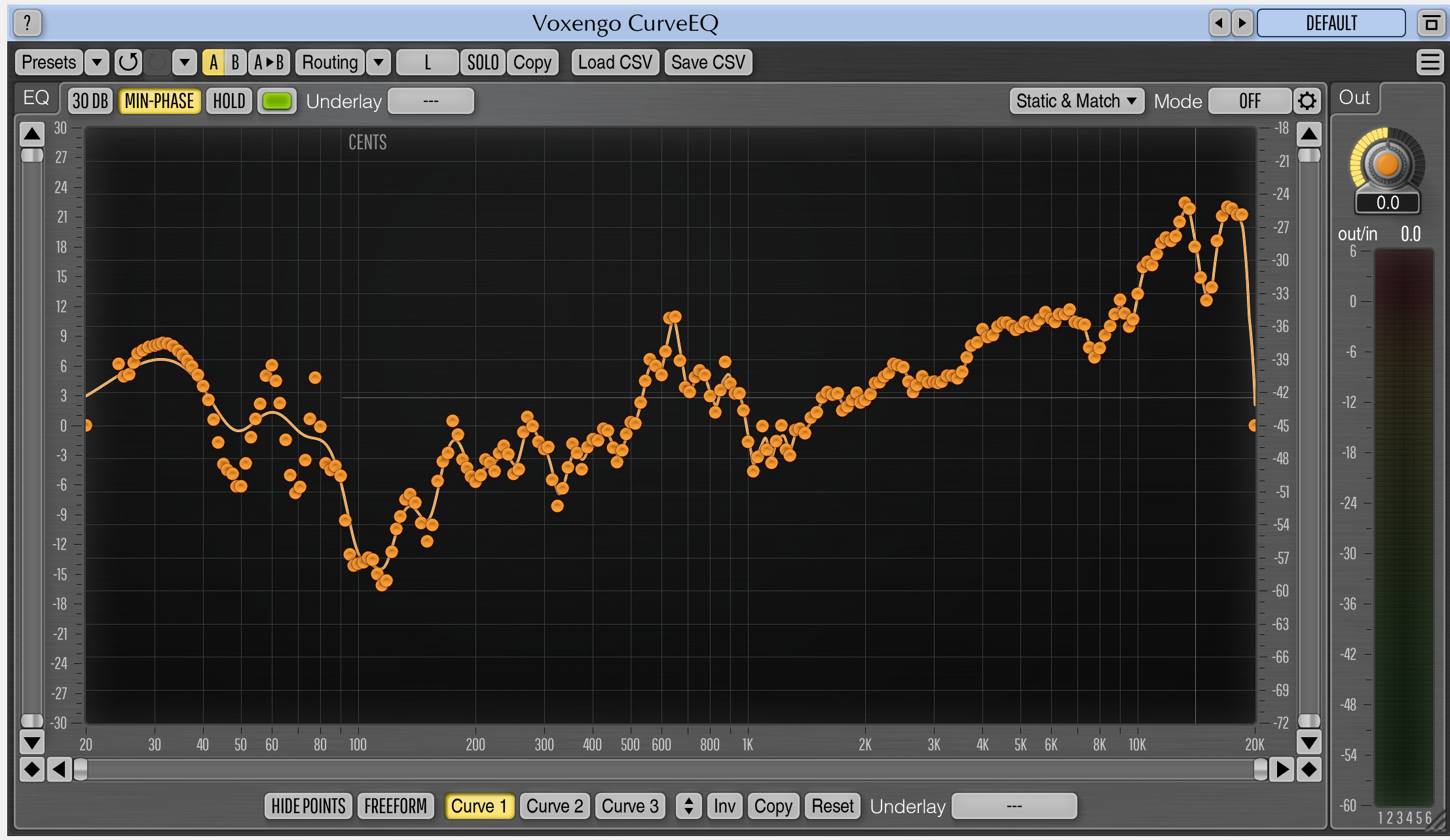Click the horizontal scroll left arrow

pyautogui.click(x=59, y=769)
